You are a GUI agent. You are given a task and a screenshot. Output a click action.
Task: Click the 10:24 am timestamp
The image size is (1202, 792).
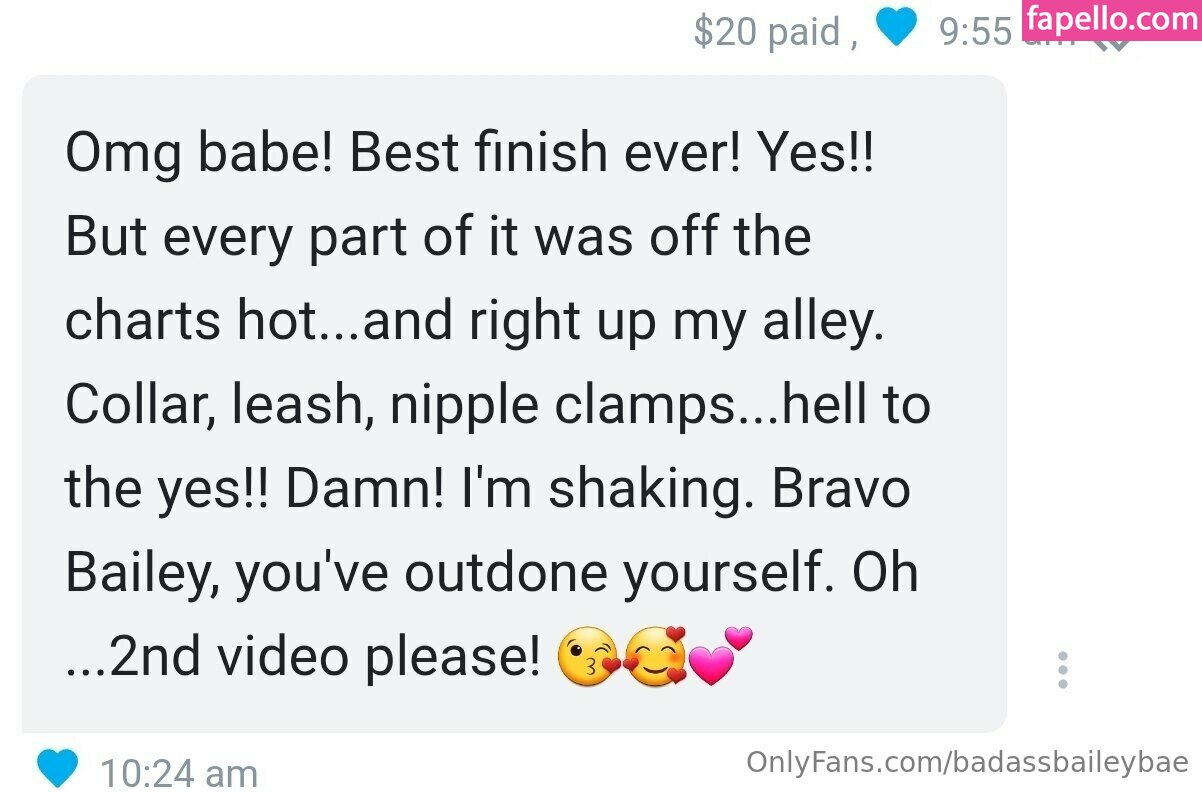tap(178, 772)
